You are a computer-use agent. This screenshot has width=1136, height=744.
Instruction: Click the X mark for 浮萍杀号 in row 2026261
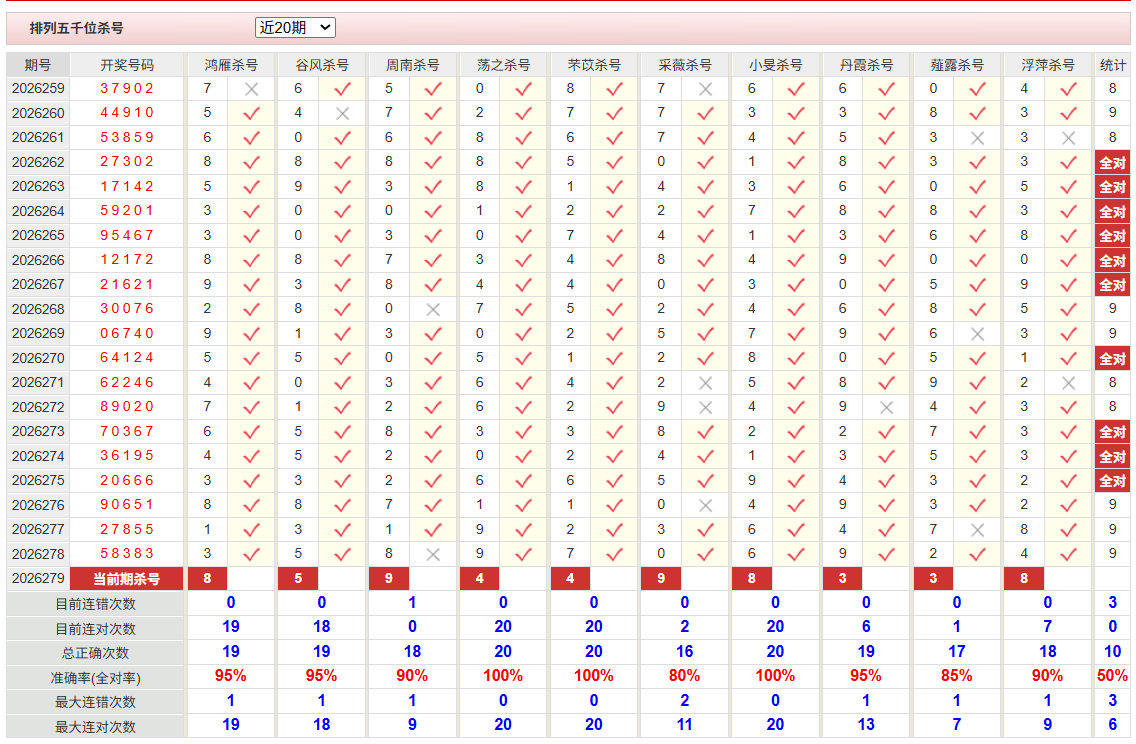(x=1068, y=138)
